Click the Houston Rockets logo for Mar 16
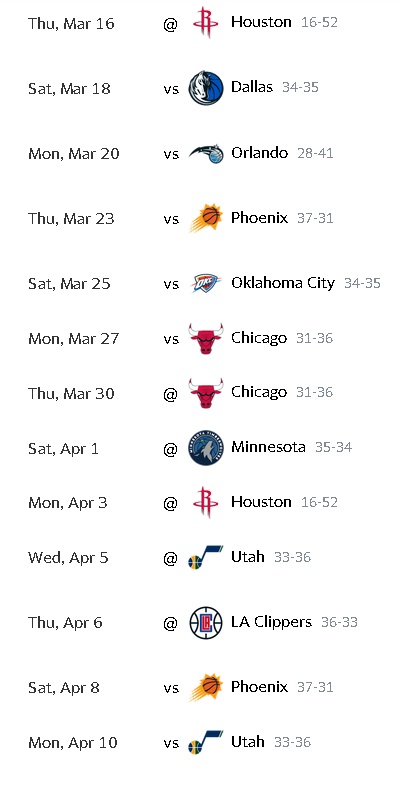The image size is (402, 800). click(x=206, y=22)
